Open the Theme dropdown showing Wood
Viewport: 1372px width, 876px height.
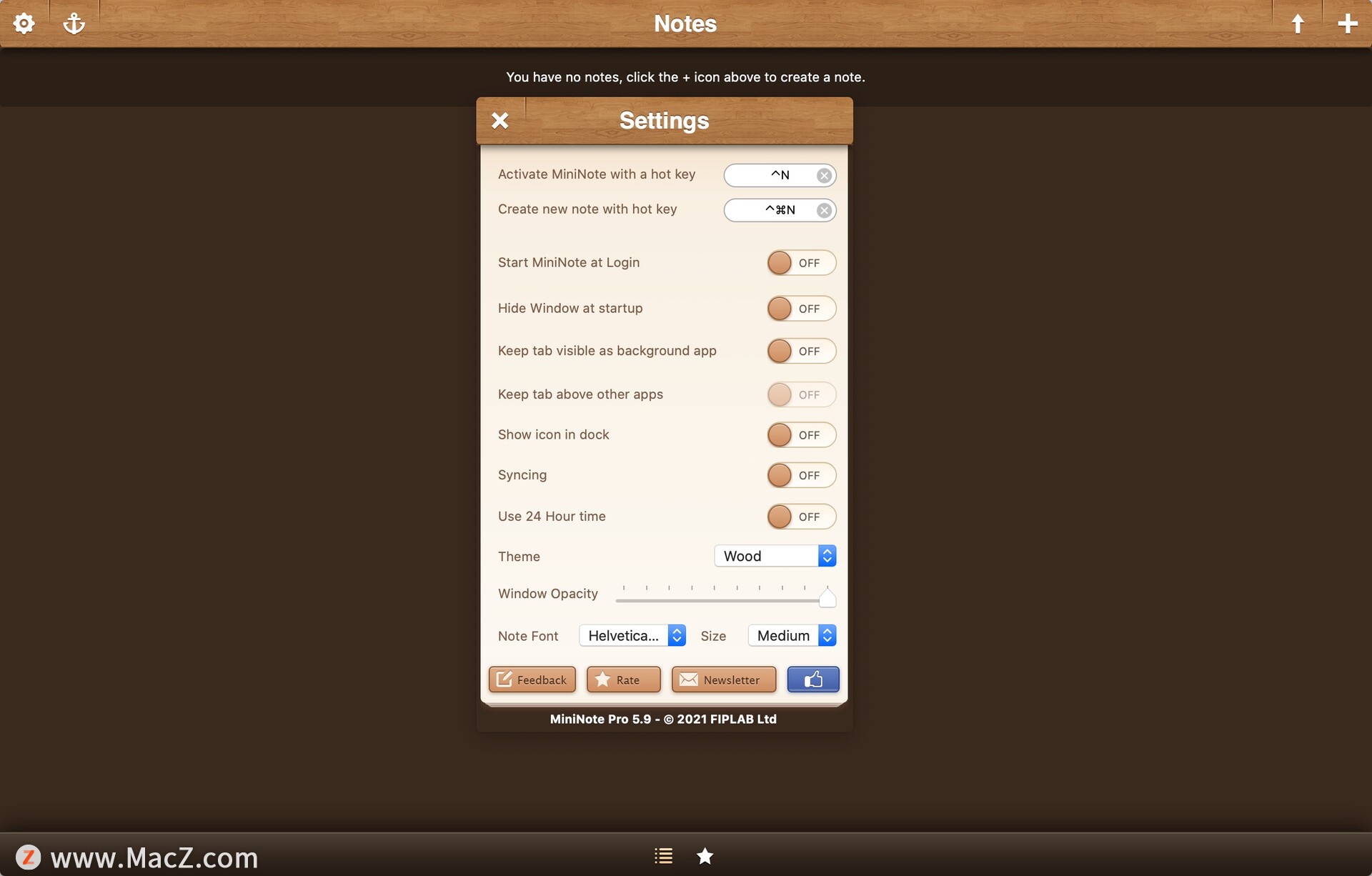pyautogui.click(x=775, y=556)
